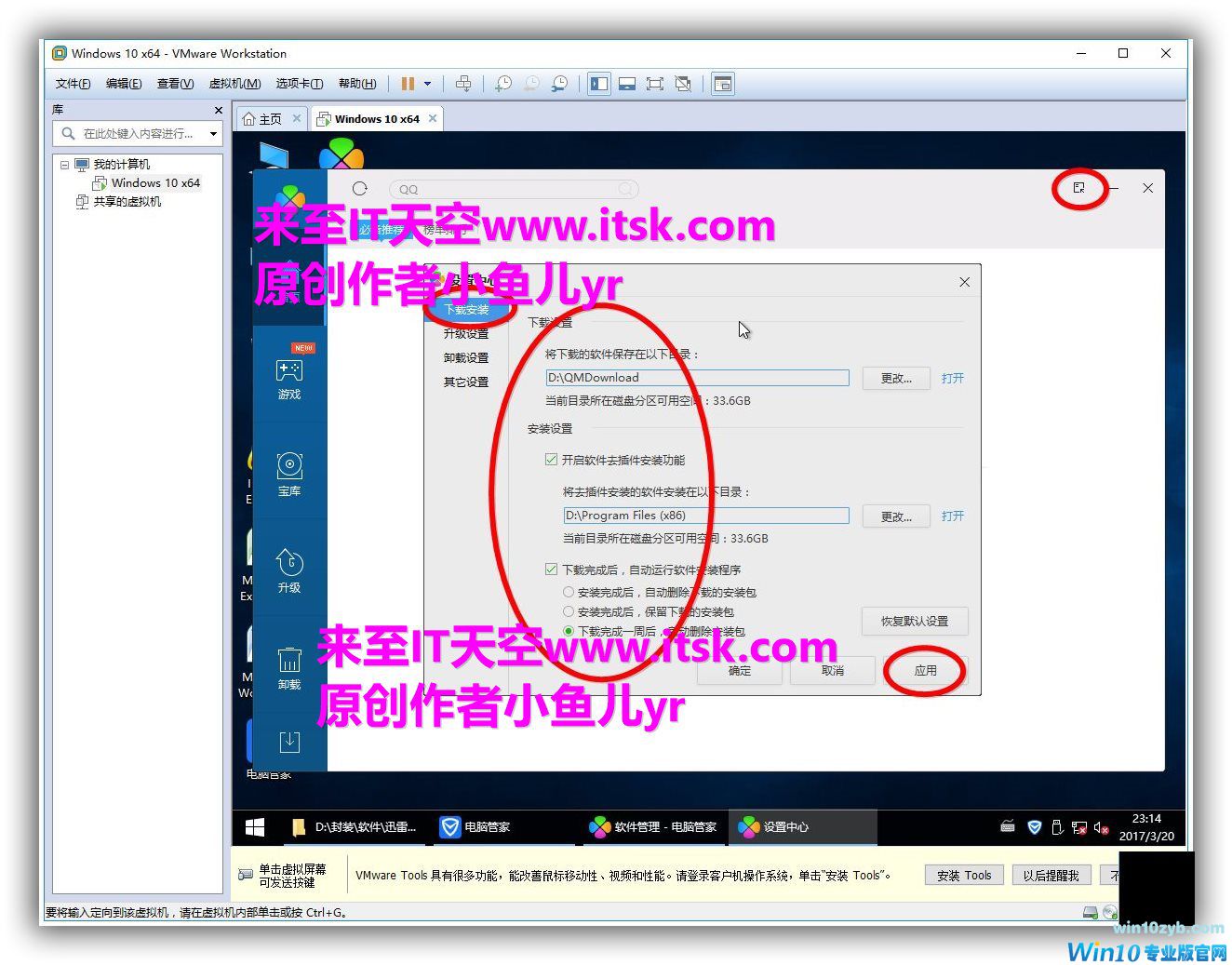The width and height of the screenshot is (1232, 965).
Task: Click the D:\QMDownload path field
Action: 697,378
